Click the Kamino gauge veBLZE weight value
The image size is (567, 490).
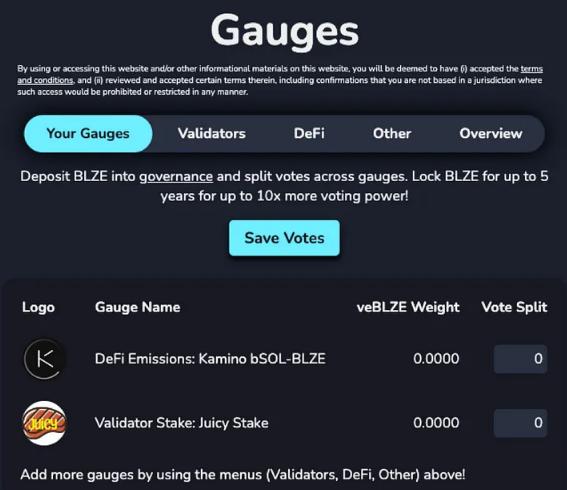point(436,359)
